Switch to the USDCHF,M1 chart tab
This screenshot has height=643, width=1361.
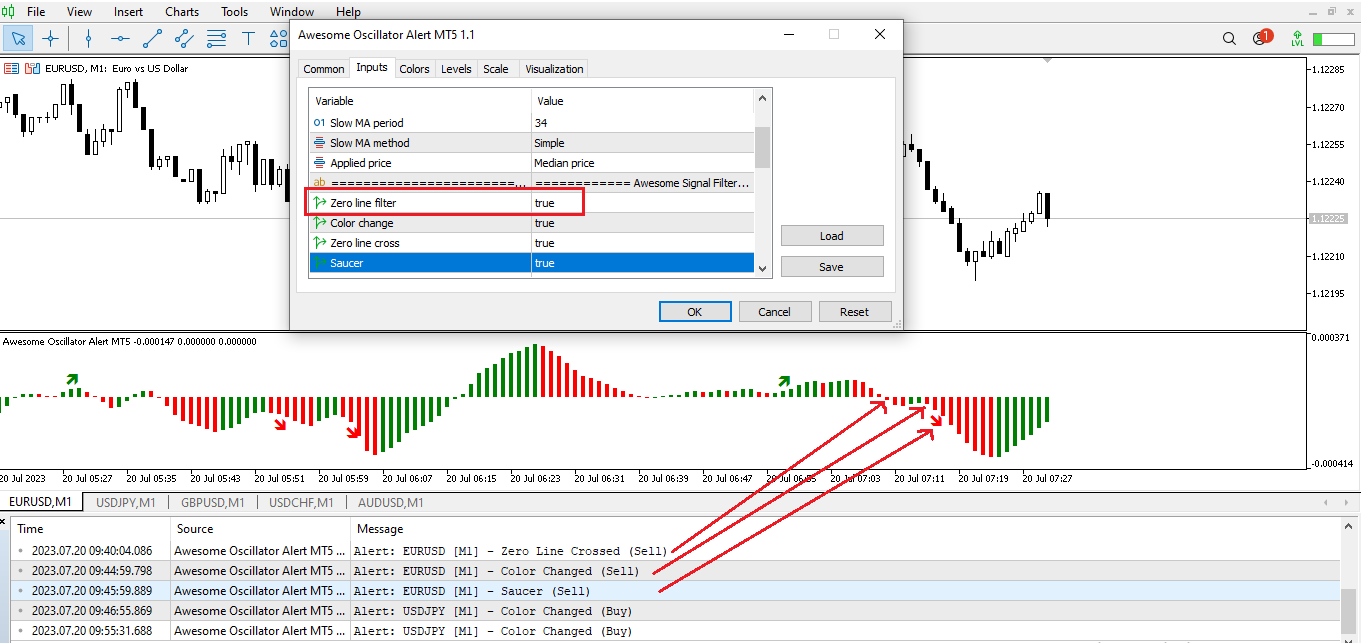(x=299, y=502)
